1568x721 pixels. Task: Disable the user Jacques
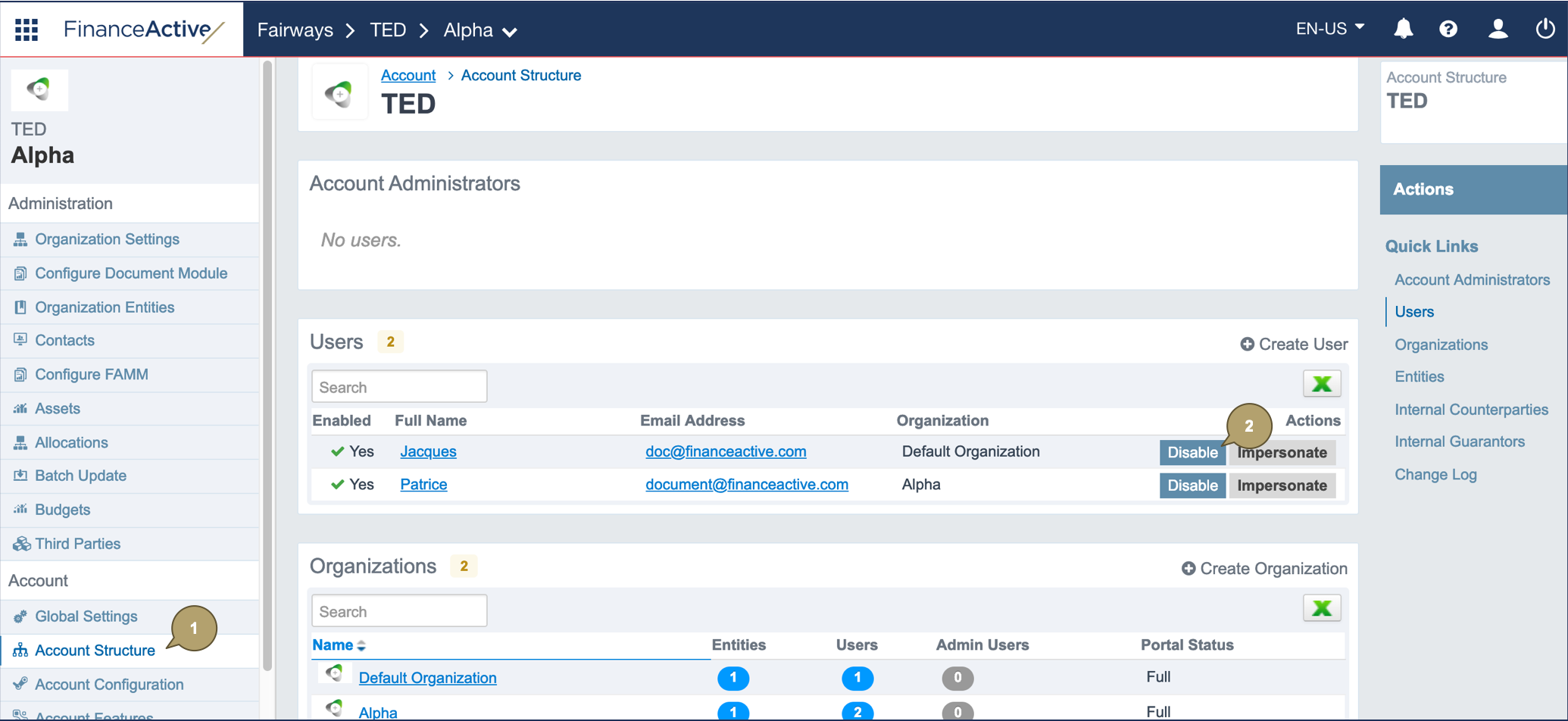click(x=1192, y=452)
